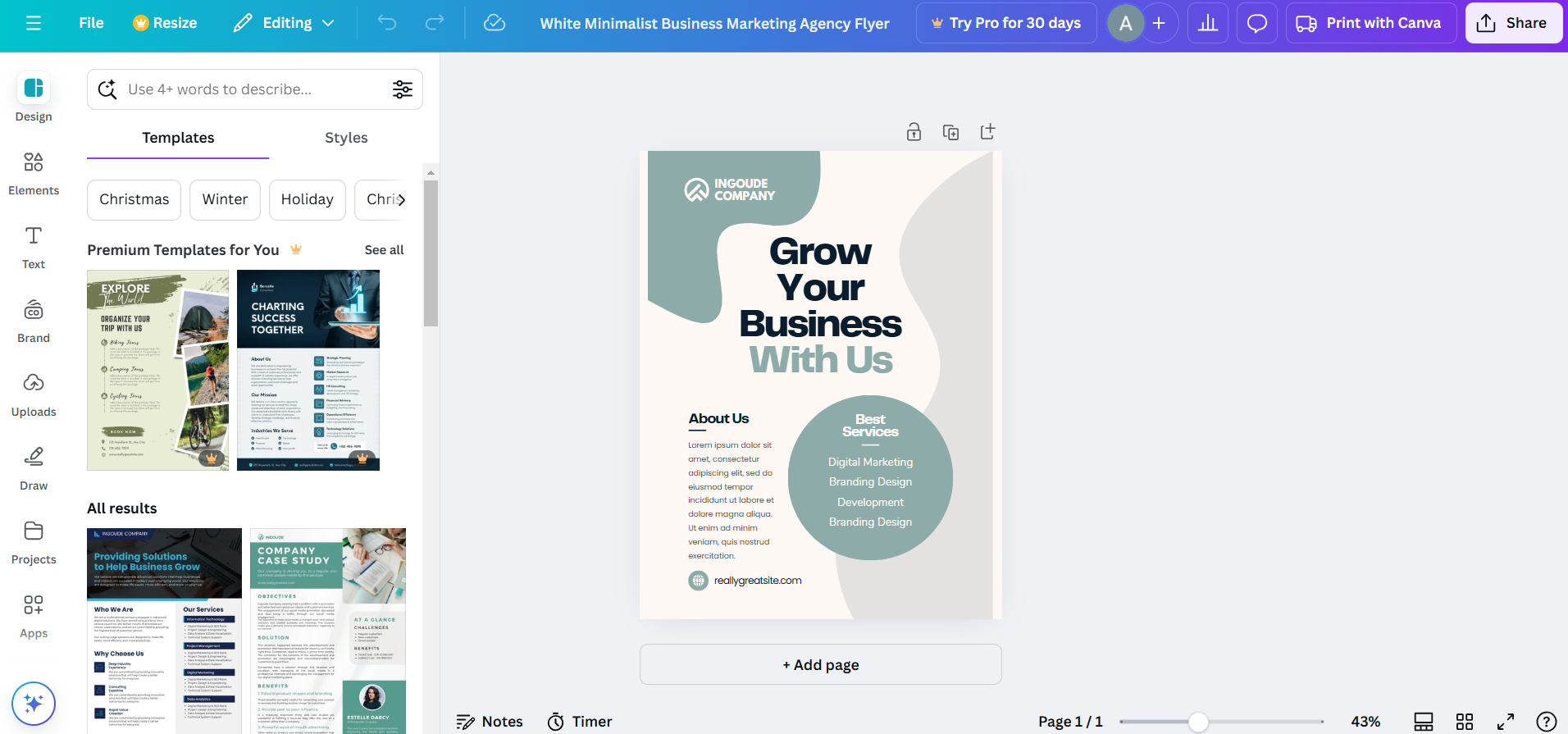Select reallygreatsite.com text on flyer

758,581
